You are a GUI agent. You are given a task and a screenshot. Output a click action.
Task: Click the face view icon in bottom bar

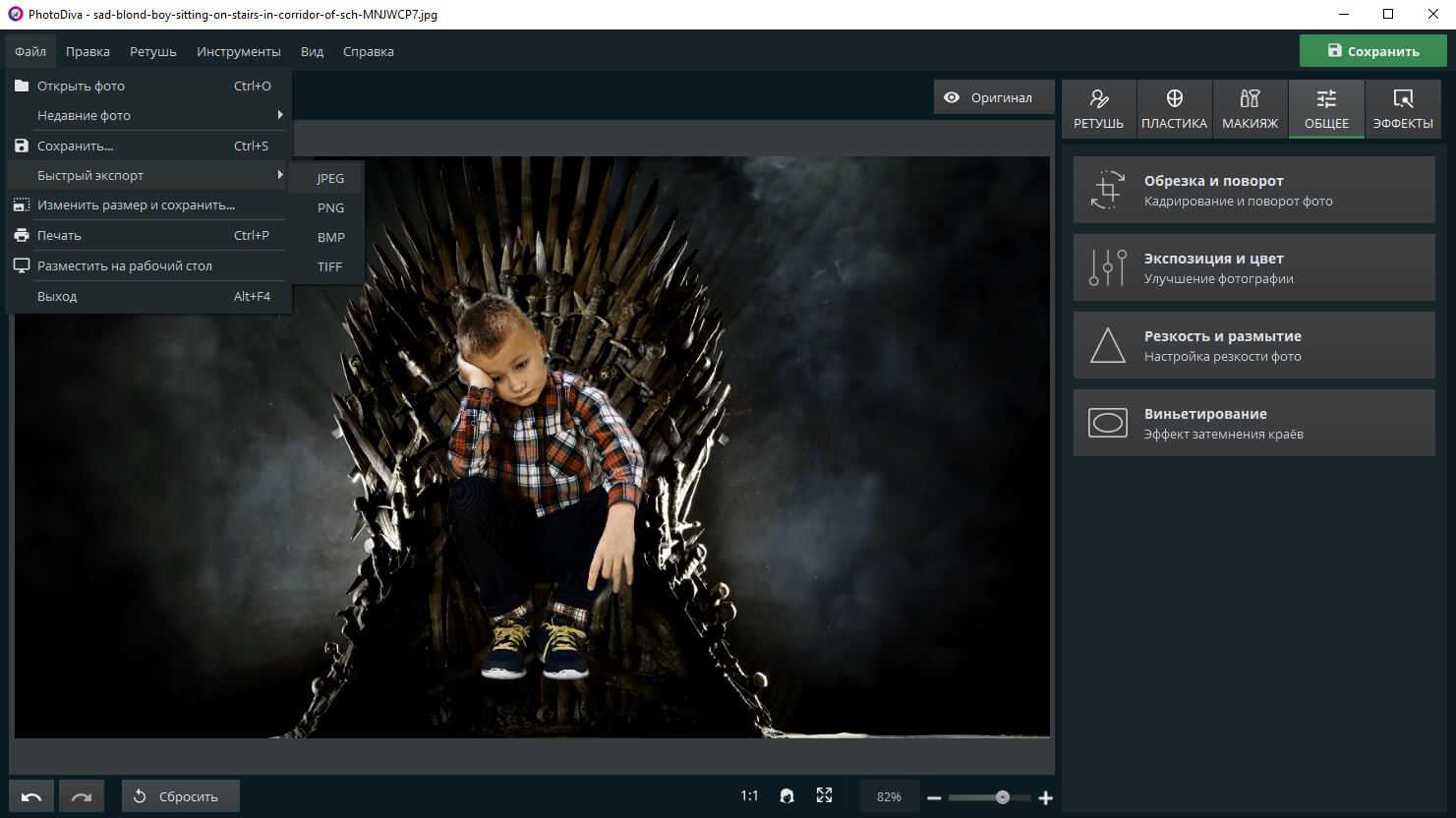pos(786,796)
